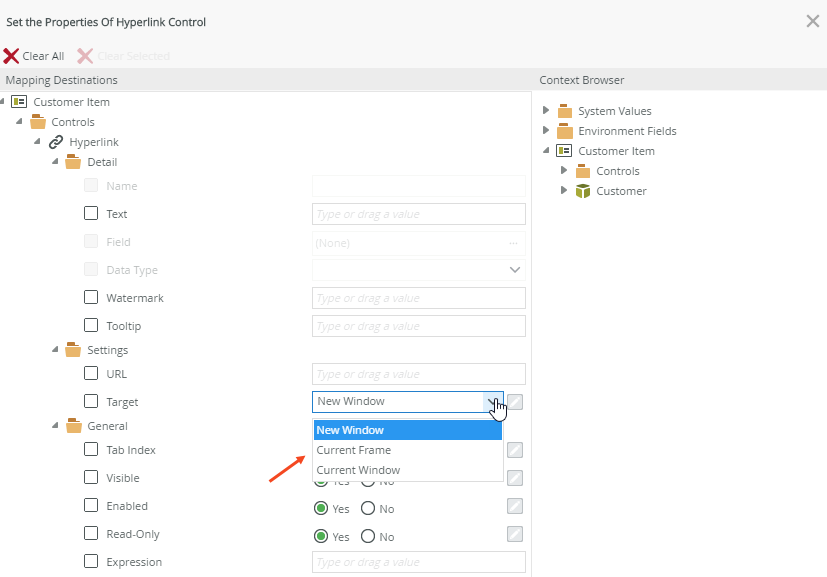This screenshot has width=827, height=577.
Task: Open the Data Type dropdown arrow
Action: pos(515,270)
